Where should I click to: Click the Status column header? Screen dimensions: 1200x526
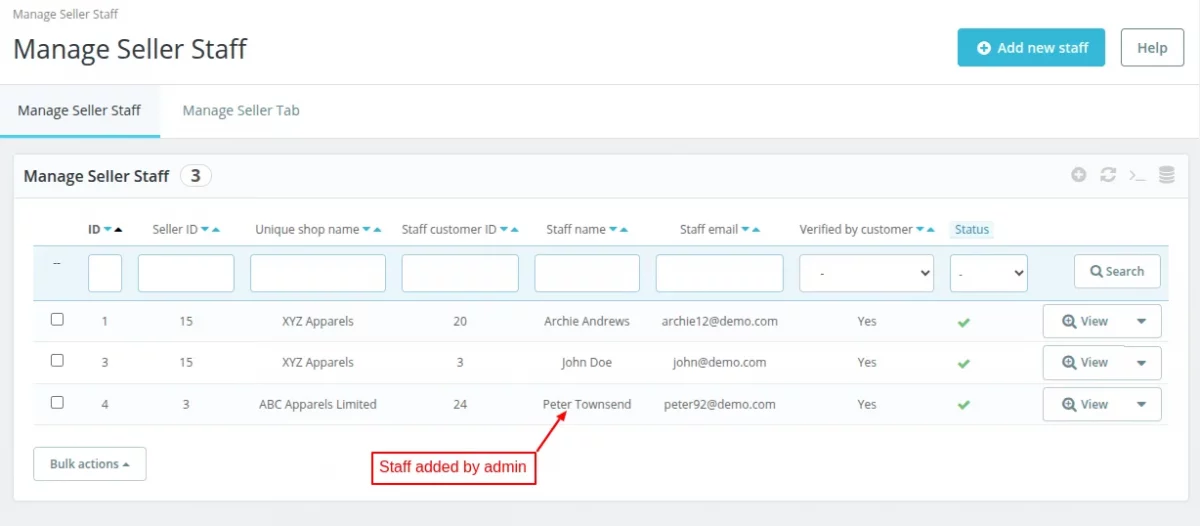coord(971,229)
